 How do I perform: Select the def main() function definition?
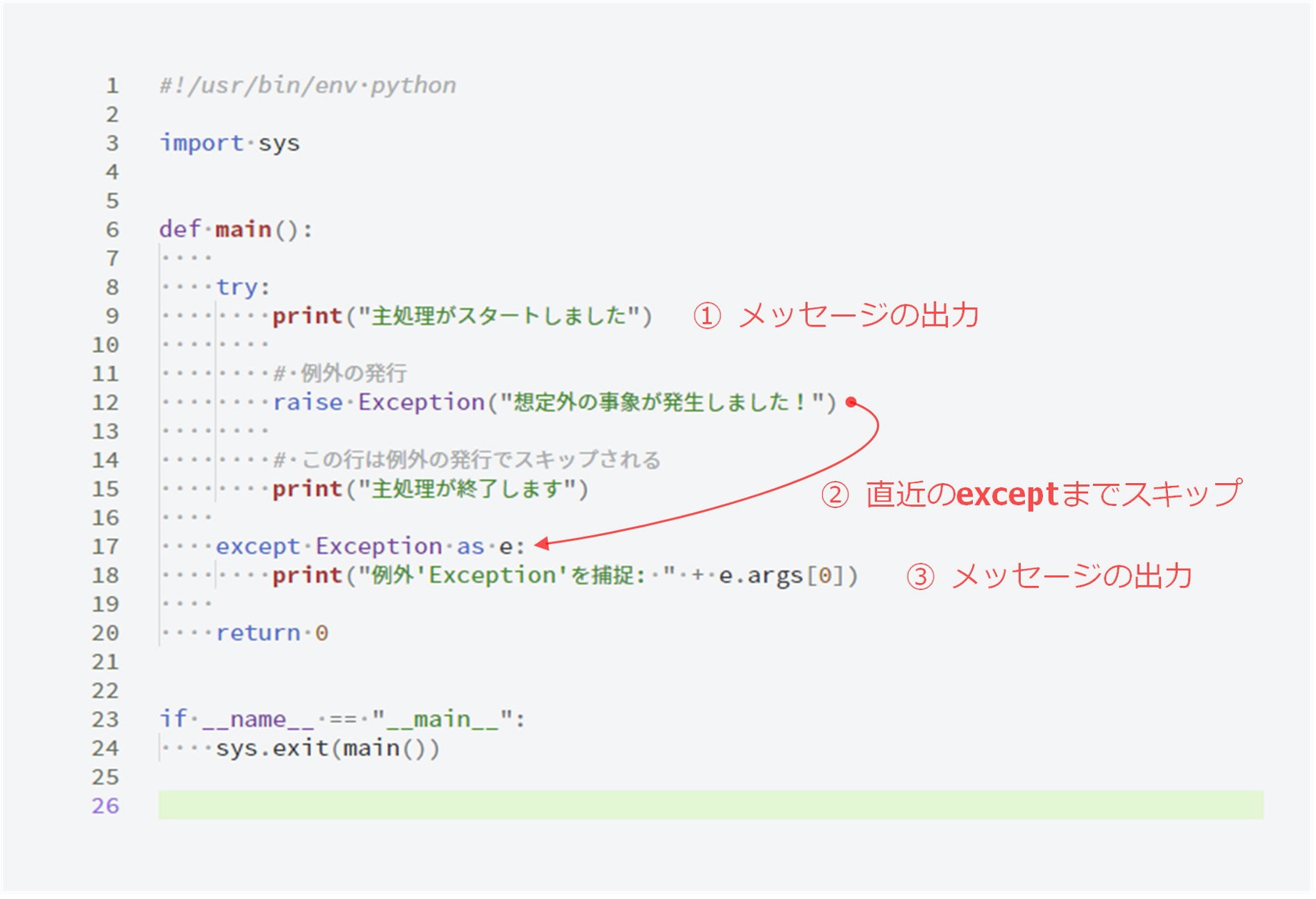[x=236, y=229]
